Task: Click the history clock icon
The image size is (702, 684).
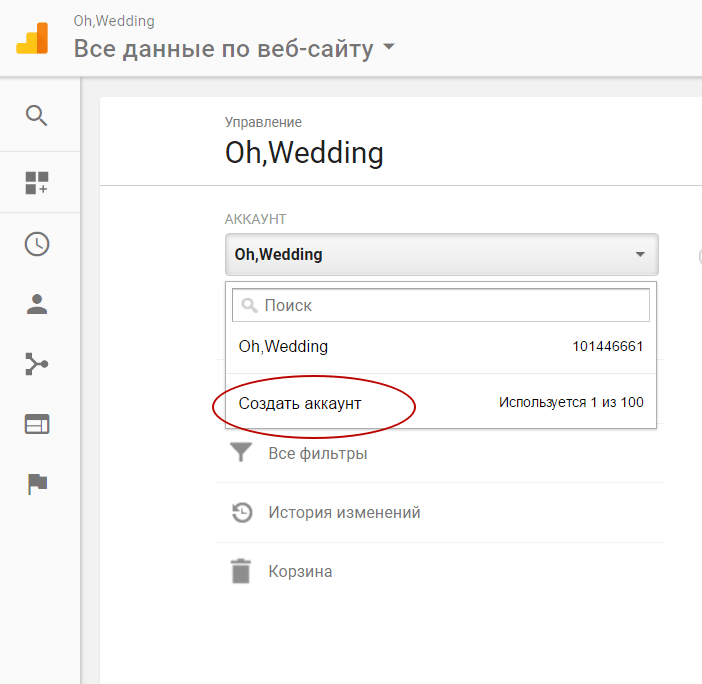Action: tap(241, 513)
